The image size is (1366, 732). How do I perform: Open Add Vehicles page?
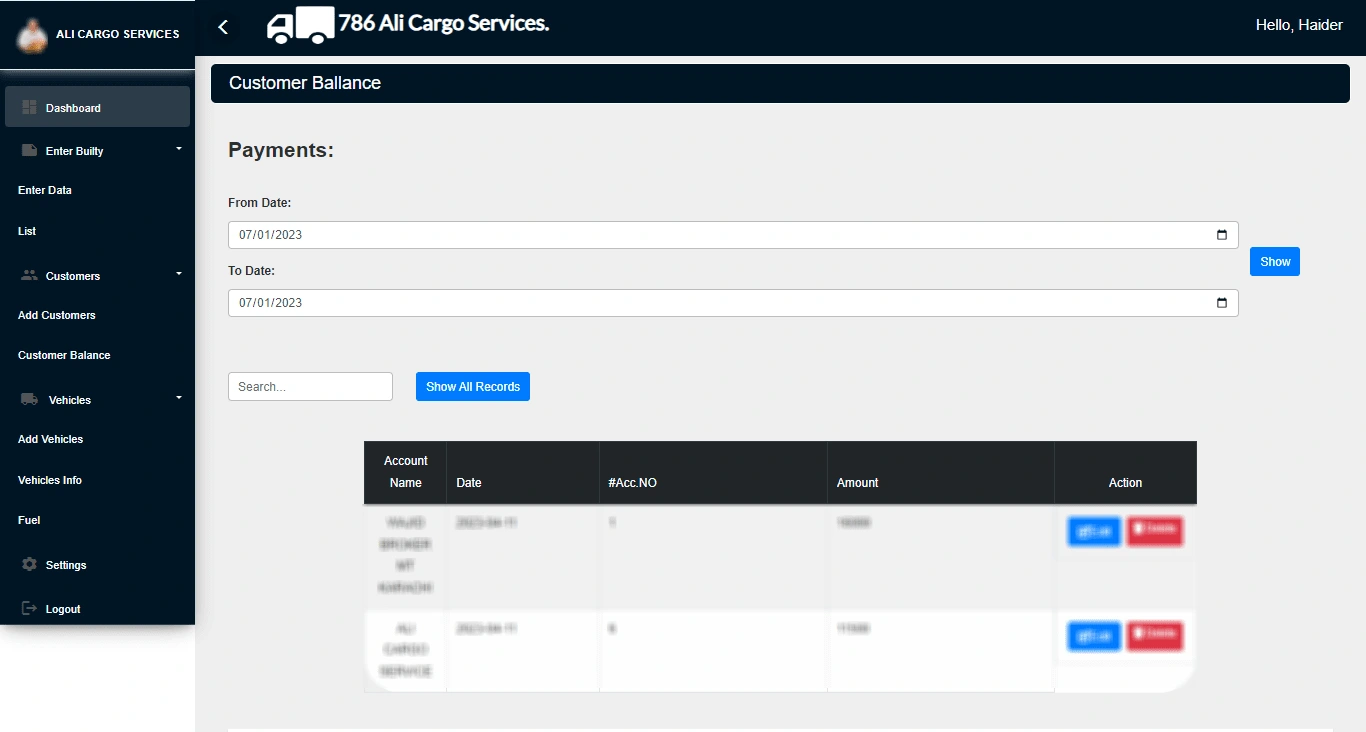pos(50,439)
